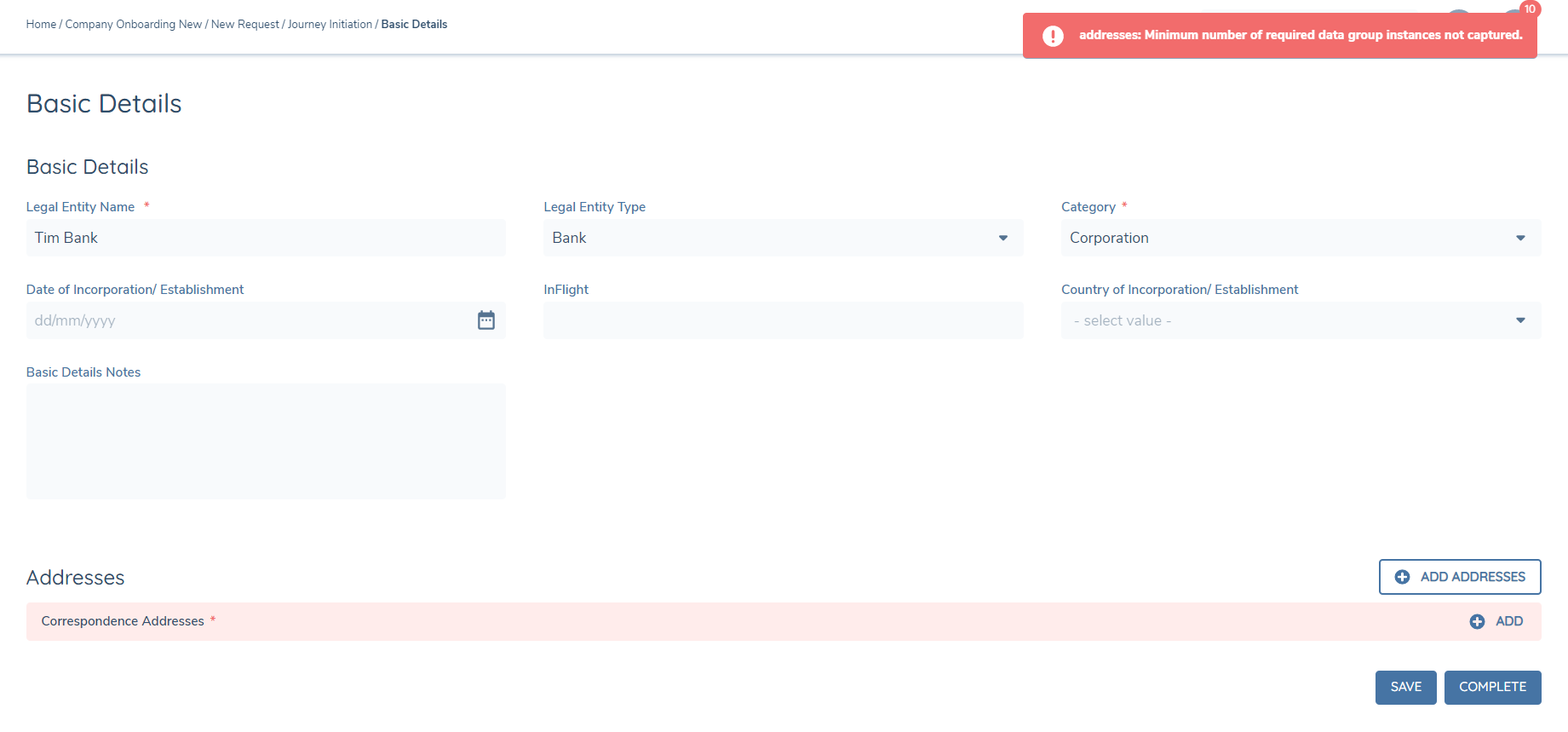Screen dimensions: 1568x732
Task: Click the exclamation icon in the error alert
Action: 1053,36
